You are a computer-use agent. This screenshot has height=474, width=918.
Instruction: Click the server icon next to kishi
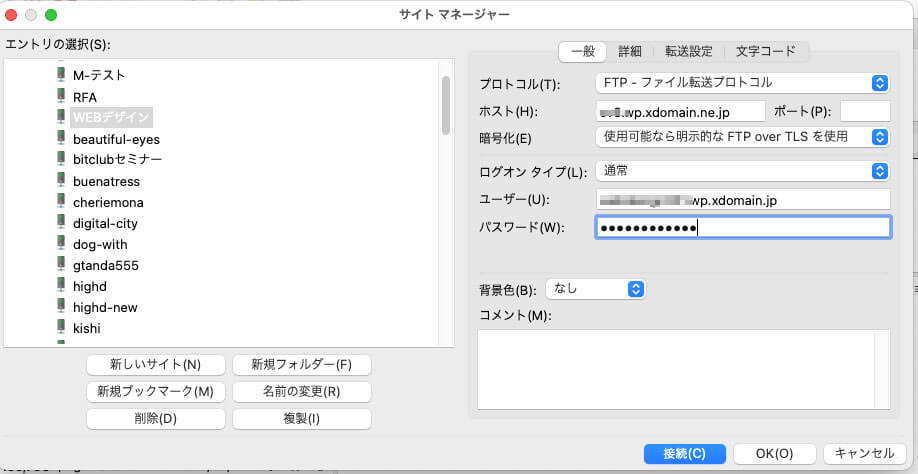coord(61,328)
